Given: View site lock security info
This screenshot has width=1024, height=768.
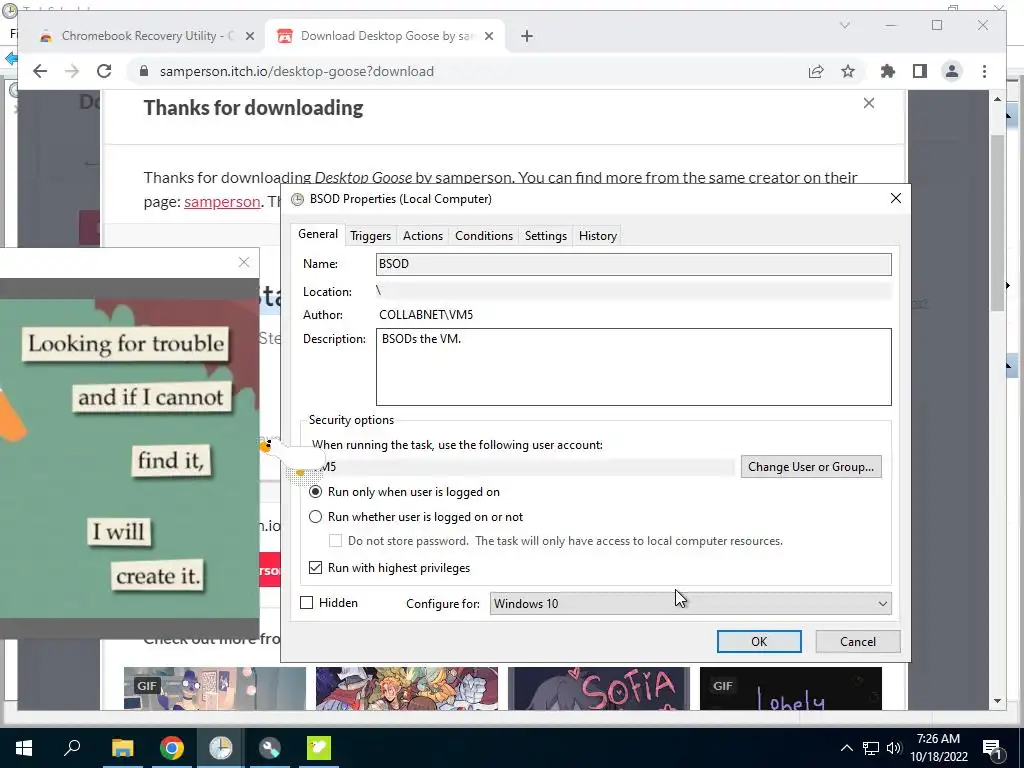Looking at the screenshot, I should (144, 71).
